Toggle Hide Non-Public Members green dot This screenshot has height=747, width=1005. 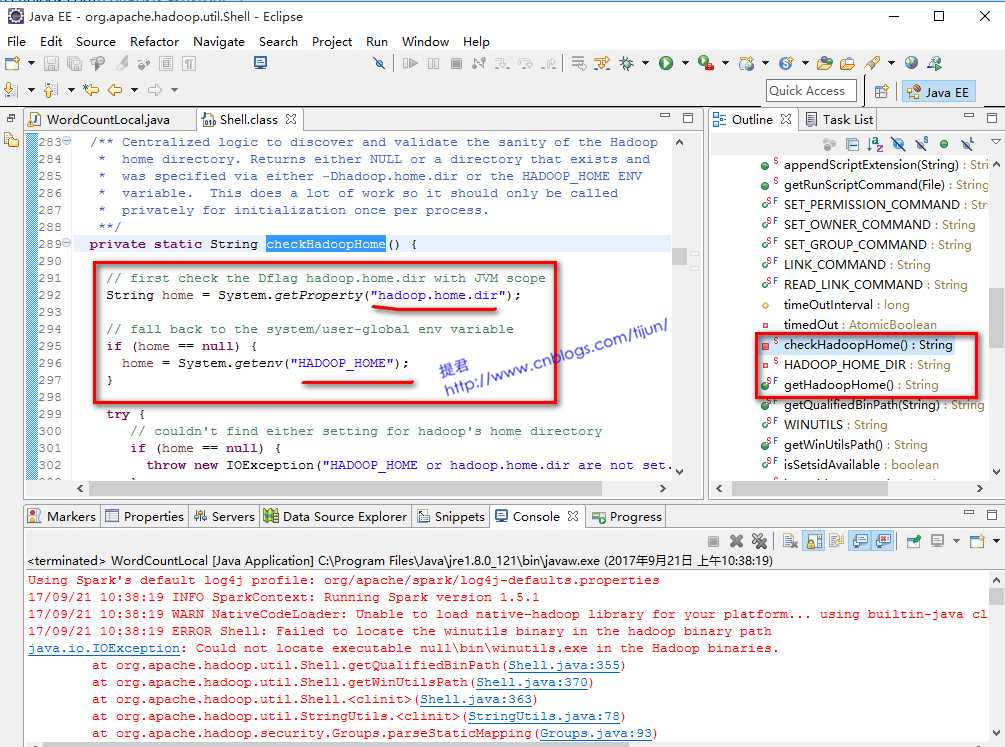[943, 144]
